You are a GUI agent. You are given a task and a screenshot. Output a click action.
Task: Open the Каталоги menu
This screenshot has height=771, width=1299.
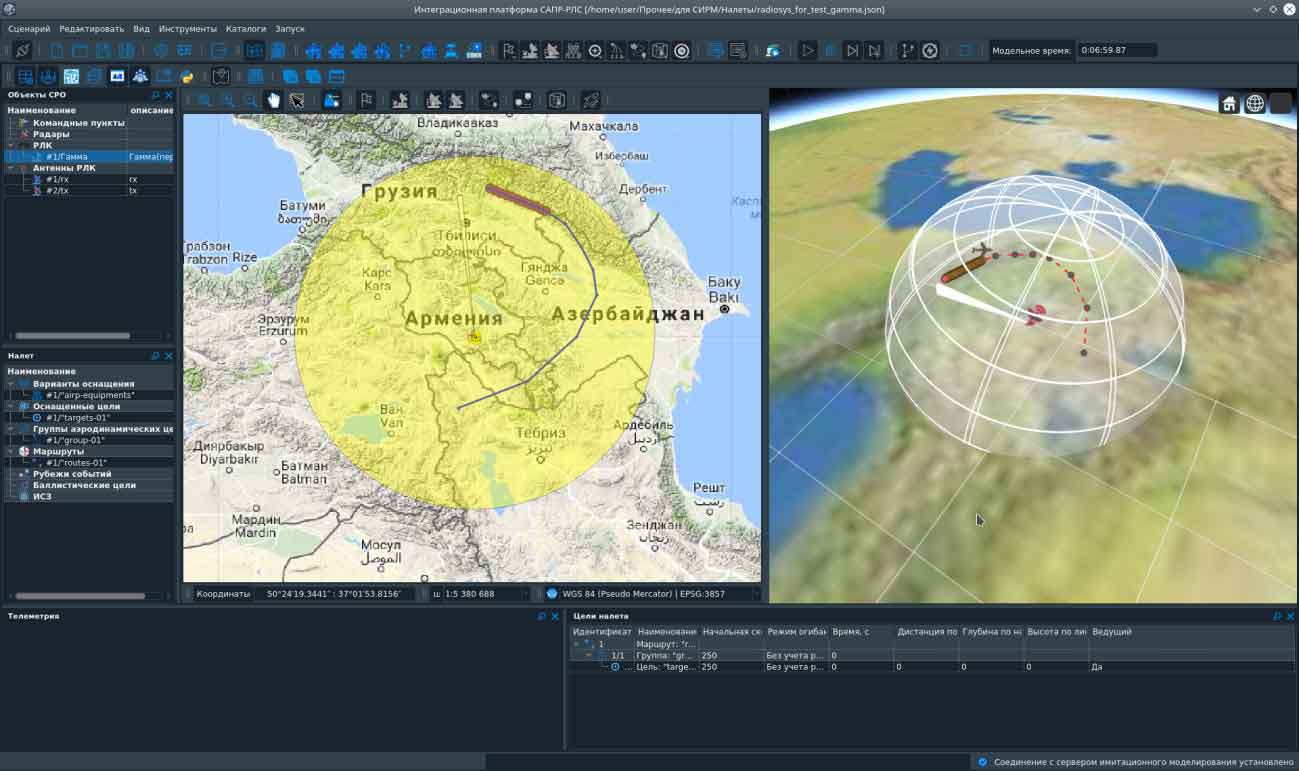tap(246, 29)
